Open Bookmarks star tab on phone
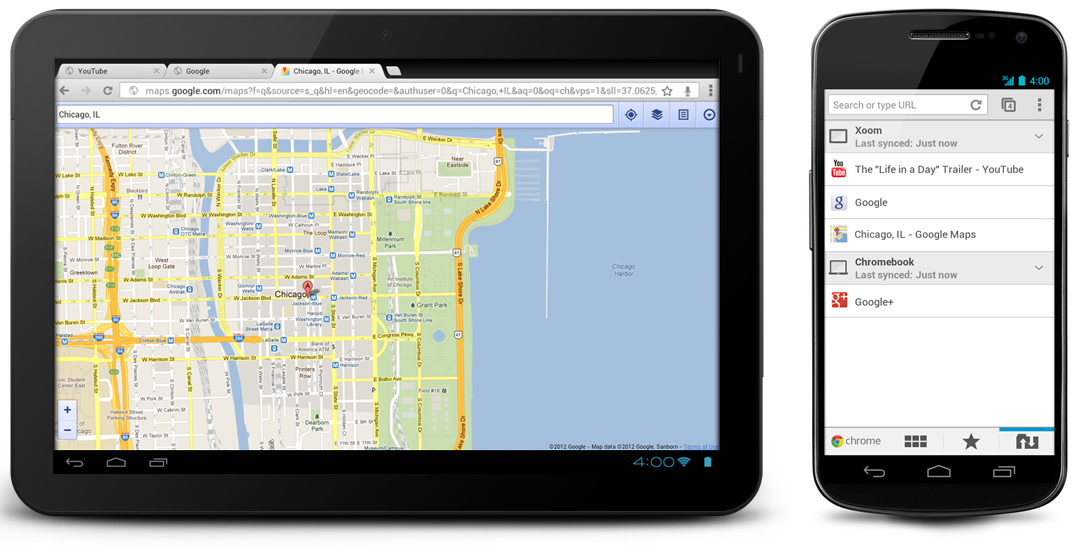The height and width of the screenshot is (547, 1077). coord(971,441)
